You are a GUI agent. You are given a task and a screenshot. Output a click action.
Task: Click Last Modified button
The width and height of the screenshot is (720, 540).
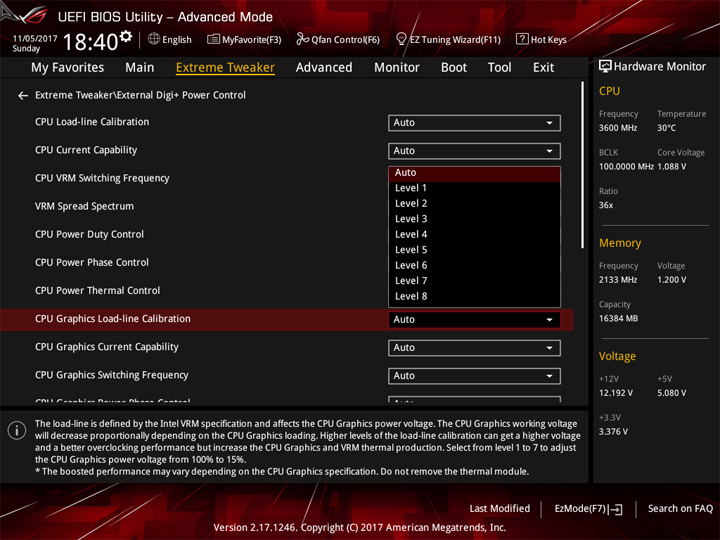(x=500, y=508)
